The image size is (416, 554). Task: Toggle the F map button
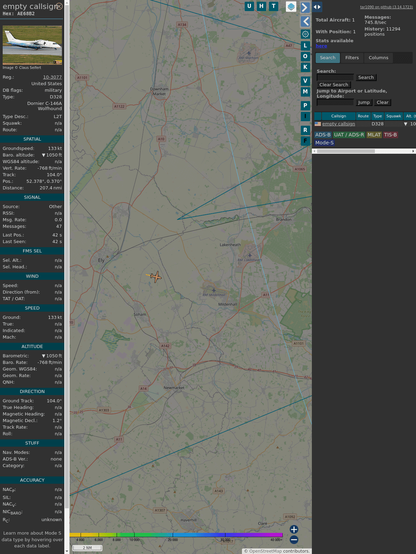305,141
